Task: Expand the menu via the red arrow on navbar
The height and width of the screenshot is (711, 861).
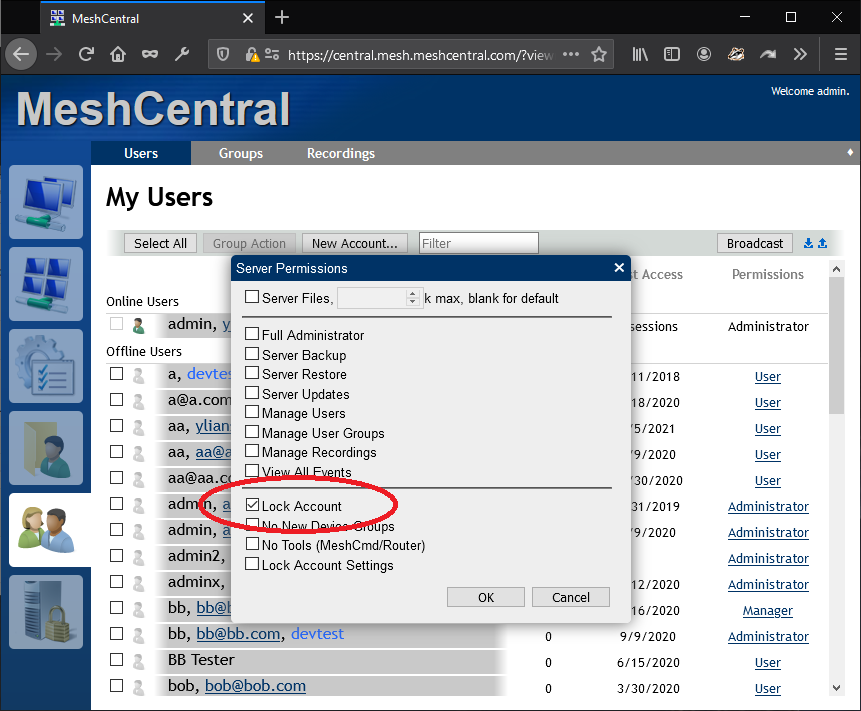Action: [x=849, y=153]
